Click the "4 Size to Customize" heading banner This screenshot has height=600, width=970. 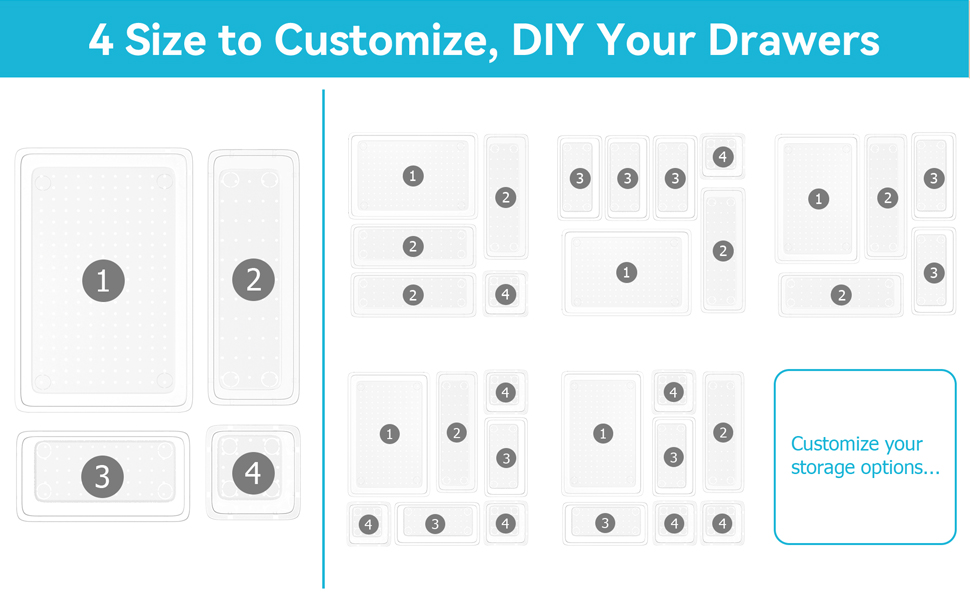(485, 39)
